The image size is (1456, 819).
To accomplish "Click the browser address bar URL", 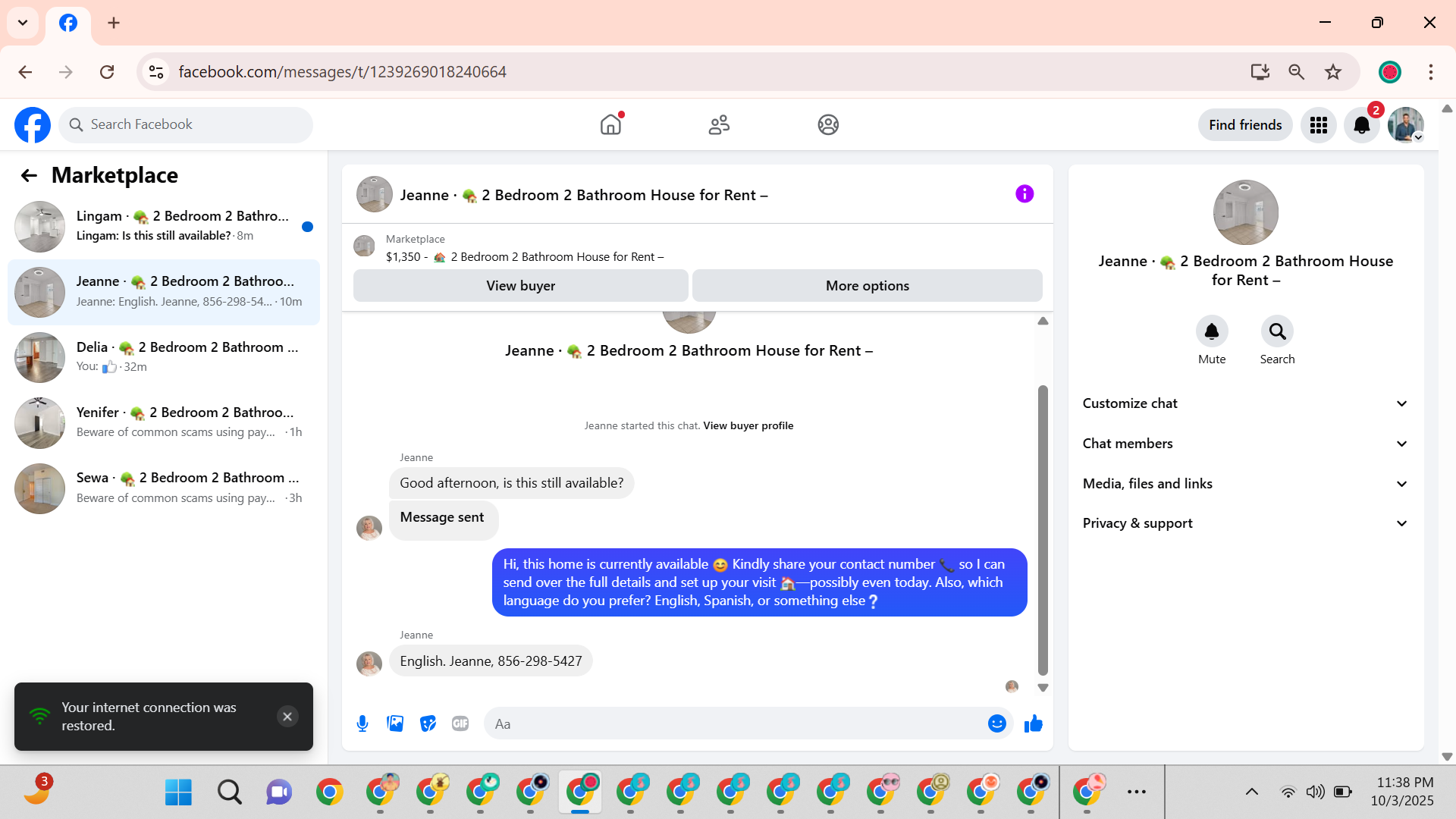I will pos(343,72).
